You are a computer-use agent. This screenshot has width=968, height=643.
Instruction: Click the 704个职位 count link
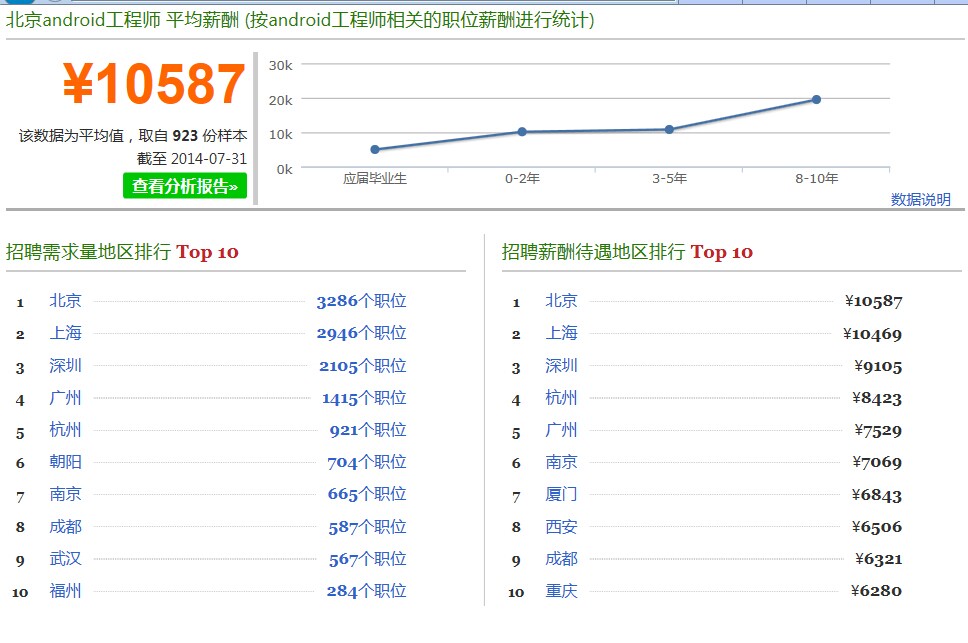pos(367,462)
